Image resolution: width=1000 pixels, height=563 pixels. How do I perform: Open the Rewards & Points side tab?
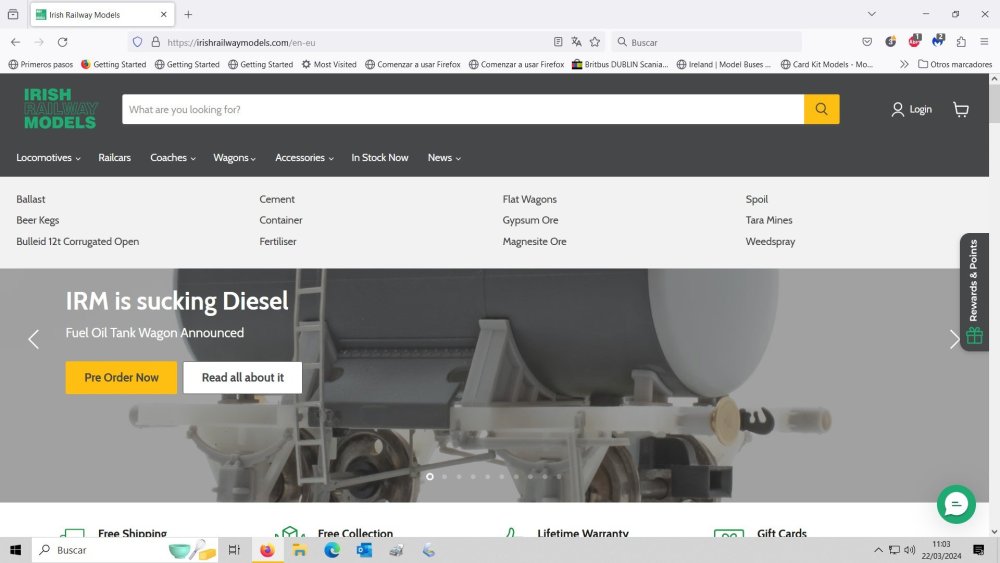point(974,292)
